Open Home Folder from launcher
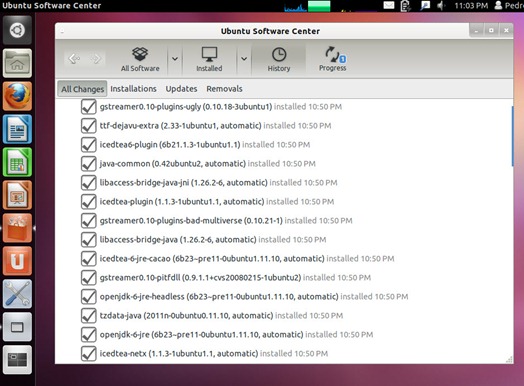 tap(17, 63)
